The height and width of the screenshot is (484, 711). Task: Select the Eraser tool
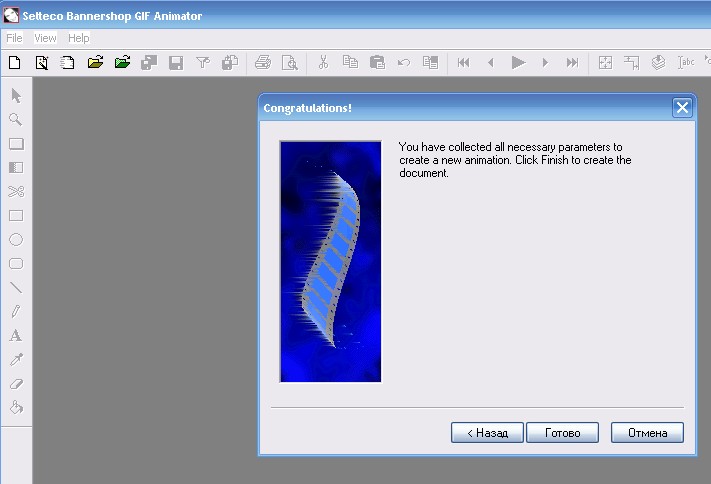click(x=16, y=384)
